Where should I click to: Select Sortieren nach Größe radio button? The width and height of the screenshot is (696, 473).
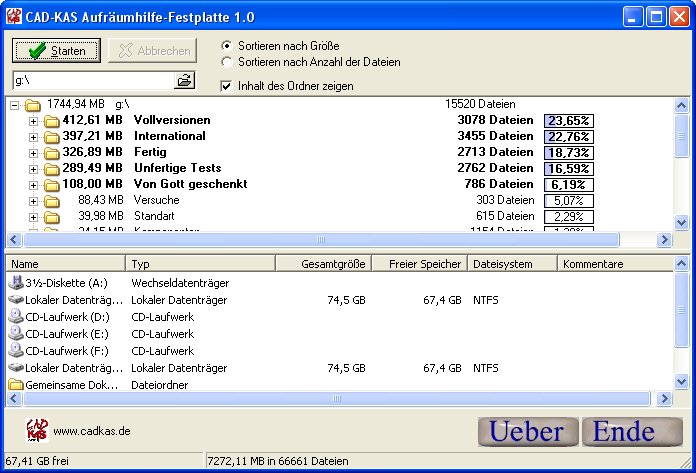(226, 46)
